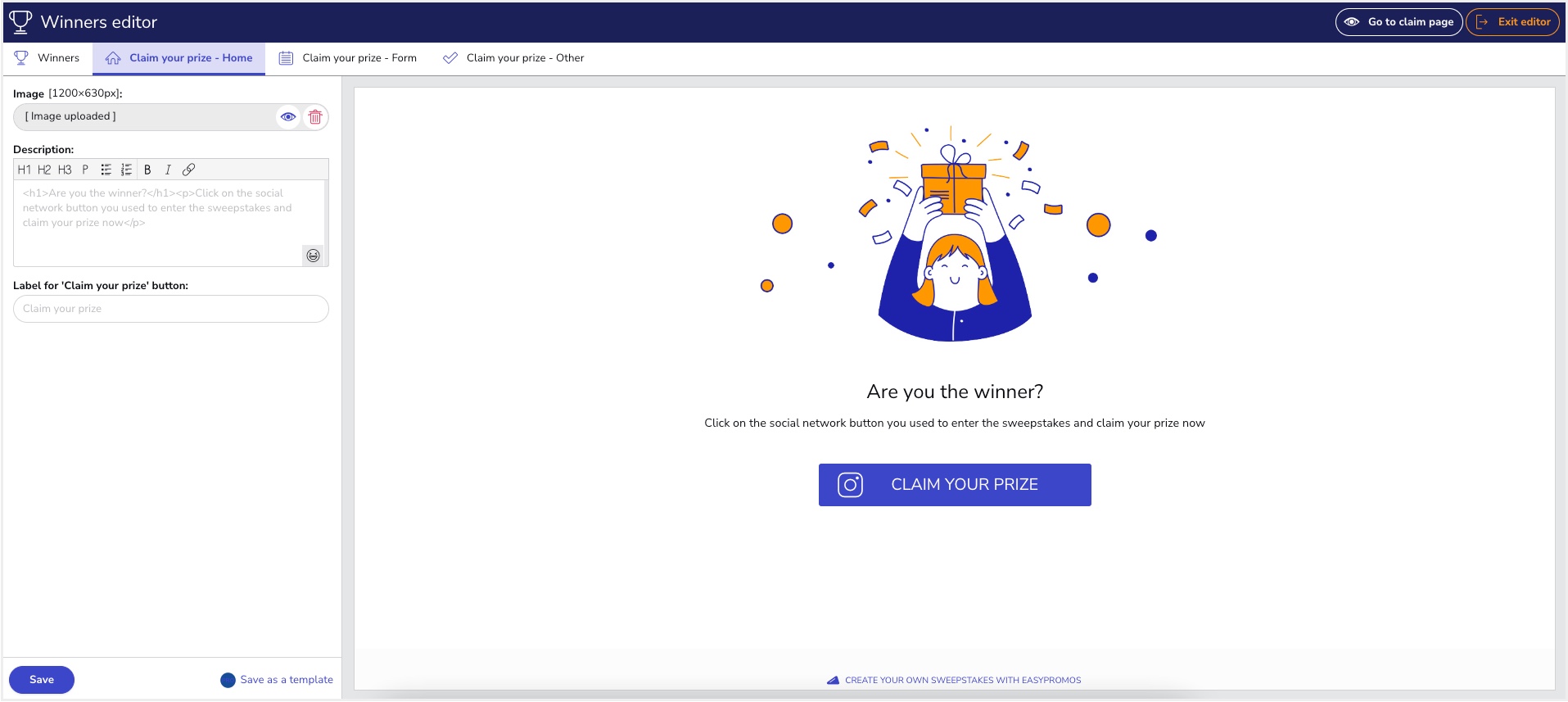The width and height of the screenshot is (1568, 702).
Task: Insert a numbered list in description
Action: point(126,170)
